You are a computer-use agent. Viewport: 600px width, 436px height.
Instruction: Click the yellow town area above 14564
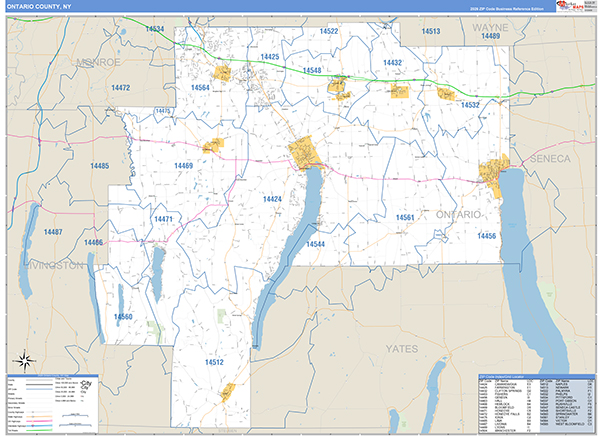click(224, 73)
